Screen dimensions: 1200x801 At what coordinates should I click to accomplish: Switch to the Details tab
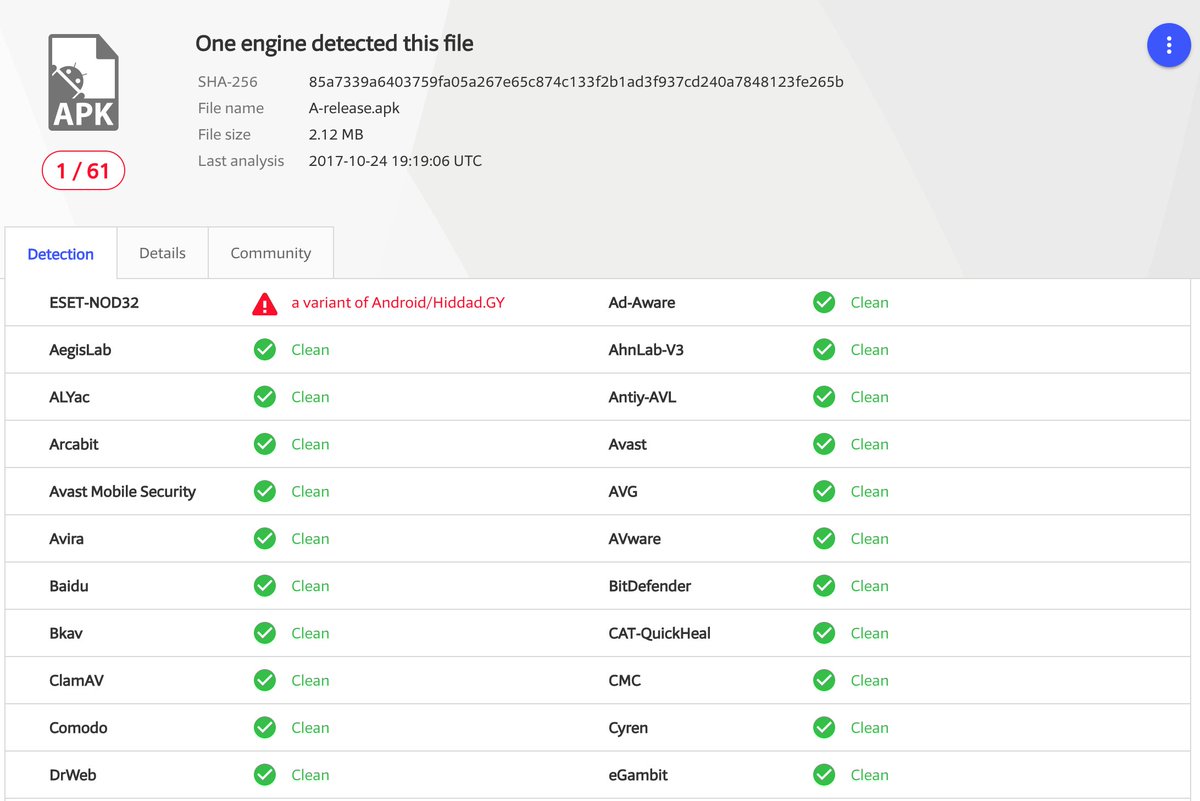[x=163, y=253]
